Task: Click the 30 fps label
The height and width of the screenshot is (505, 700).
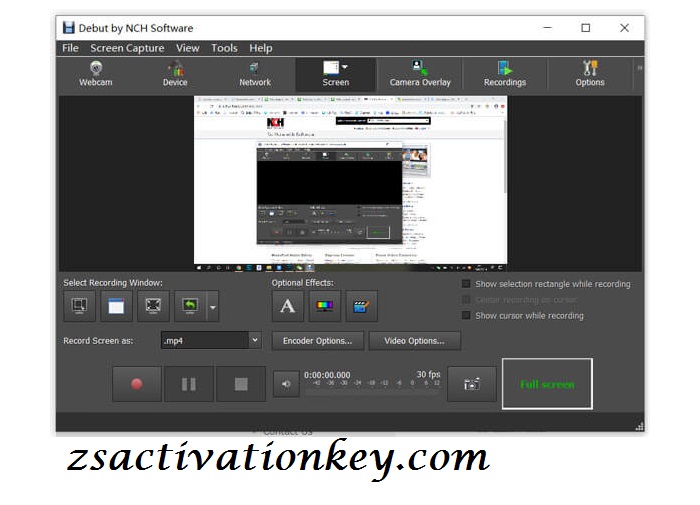Action: click(x=429, y=374)
